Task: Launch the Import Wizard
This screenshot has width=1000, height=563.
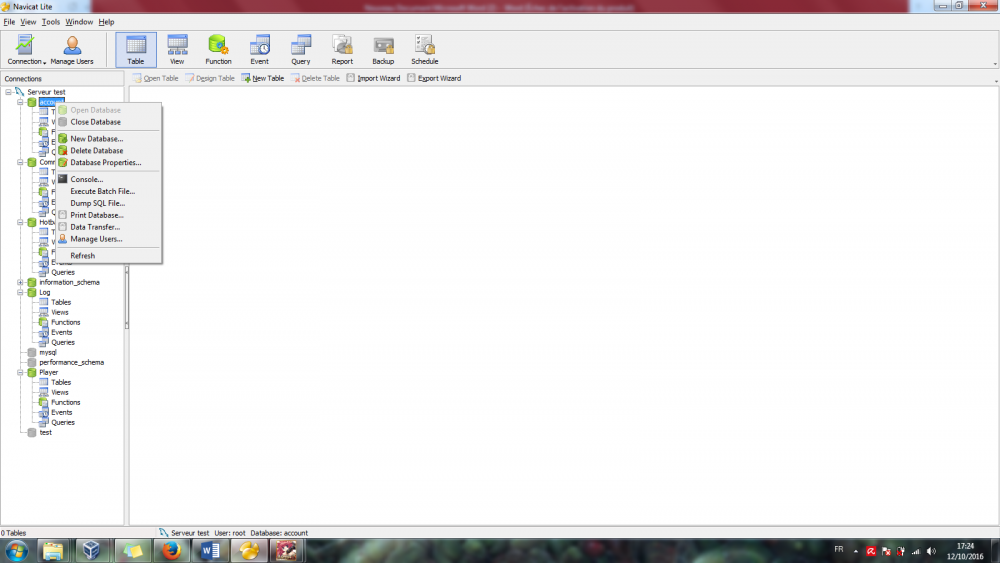Action: pos(373,78)
